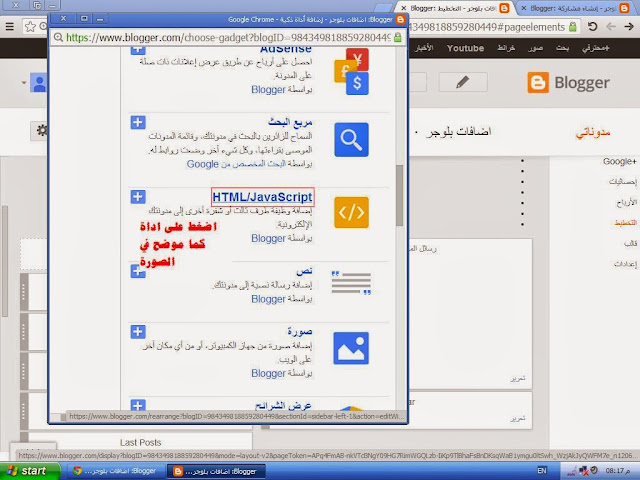Image resolution: width=640 pixels, height=480 pixels.
Task: Add the image gadget with its plus button
Action: click(x=138, y=332)
